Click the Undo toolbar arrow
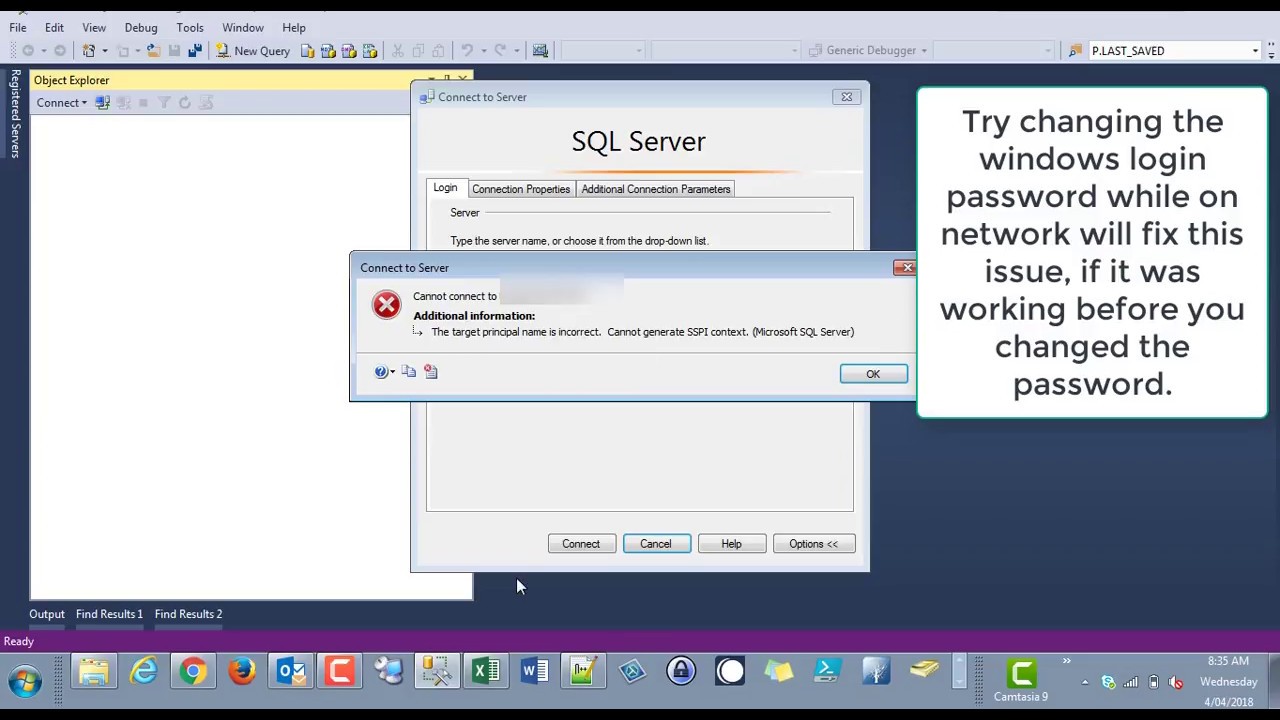This screenshot has width=1280, height=720. click(x=466, y=51)
